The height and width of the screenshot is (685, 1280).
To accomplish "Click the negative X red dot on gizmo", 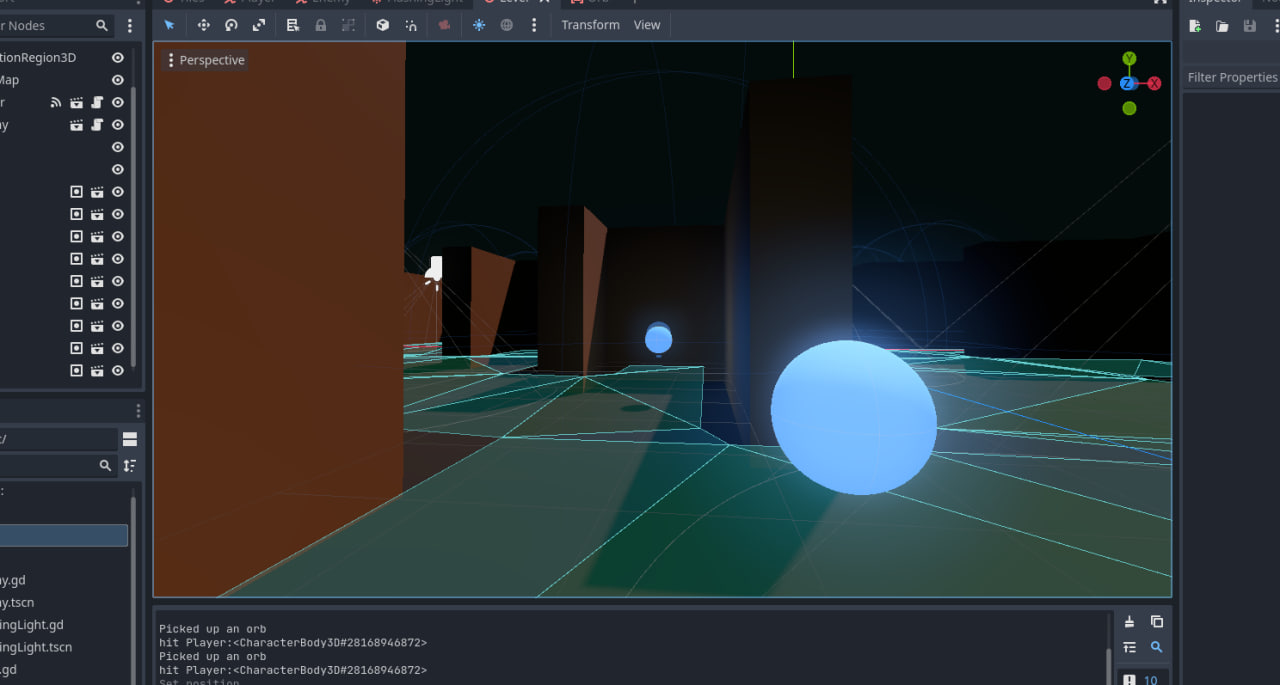I will coord(1104,84).
